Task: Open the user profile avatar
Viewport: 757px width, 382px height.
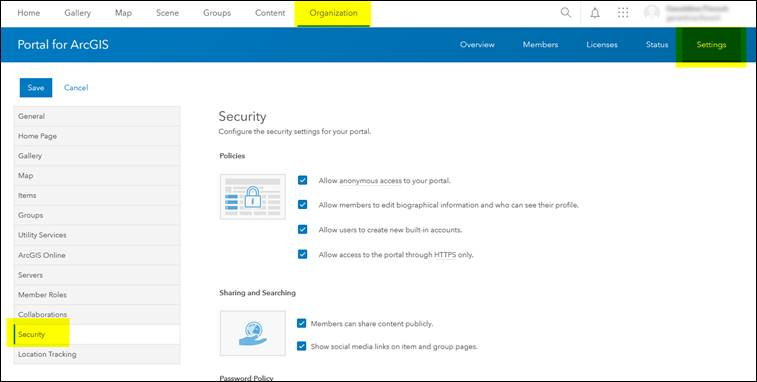Action: tap(652, 13)
